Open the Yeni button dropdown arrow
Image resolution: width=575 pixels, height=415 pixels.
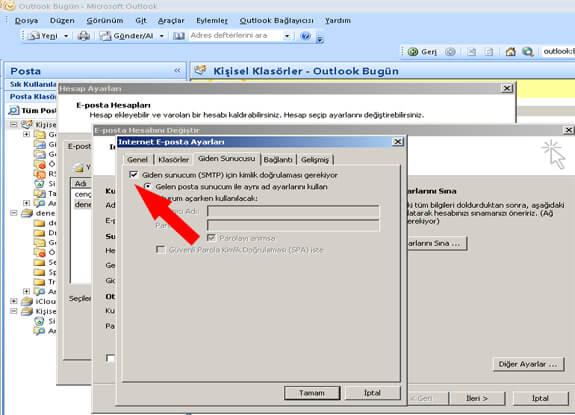[x=66, y=36]
